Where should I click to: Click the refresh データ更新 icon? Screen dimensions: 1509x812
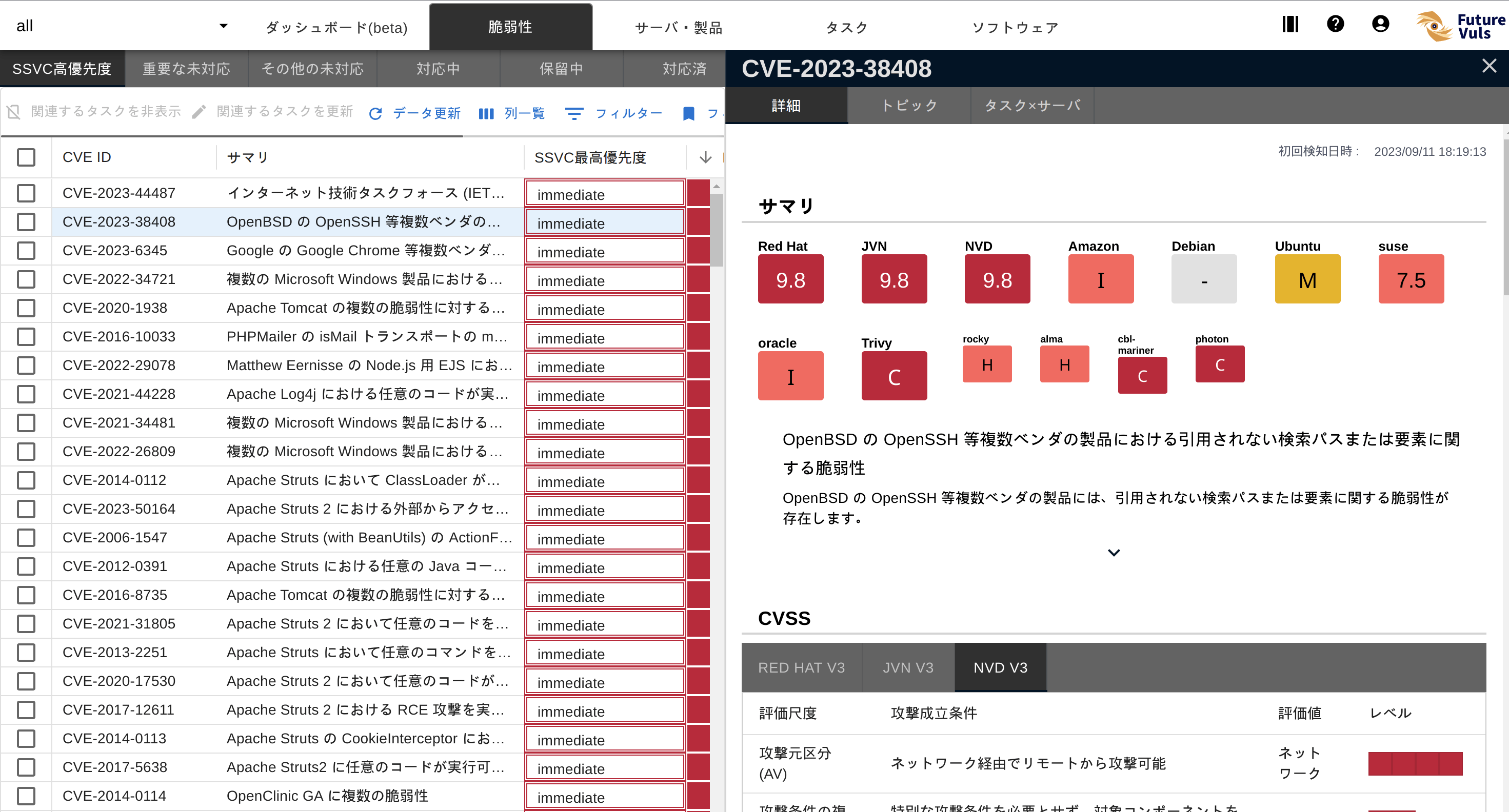point(375,114)
